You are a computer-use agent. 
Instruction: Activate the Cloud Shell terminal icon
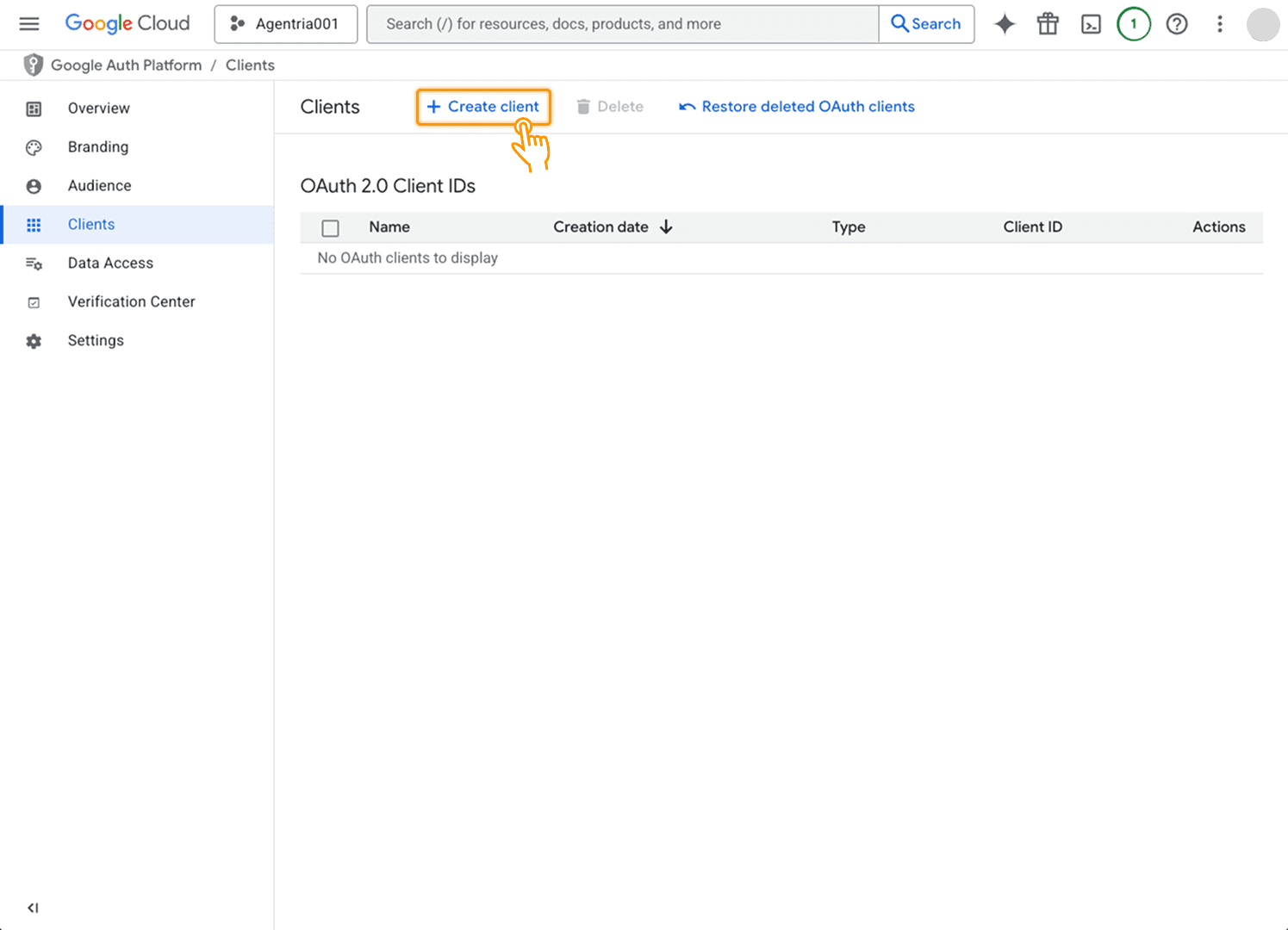point(1091,24)
